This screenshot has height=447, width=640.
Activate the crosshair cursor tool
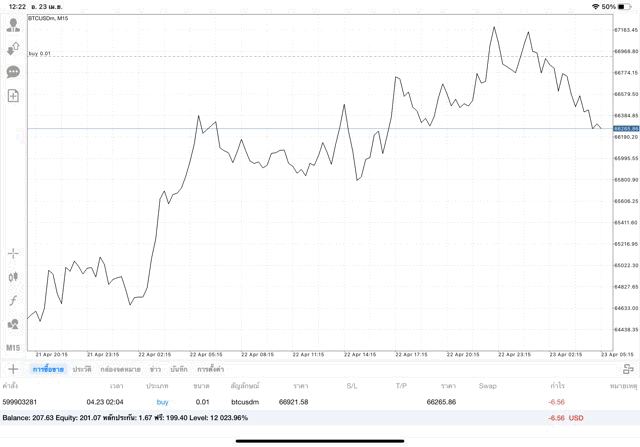pyautogui.click(x=13, y=254)
